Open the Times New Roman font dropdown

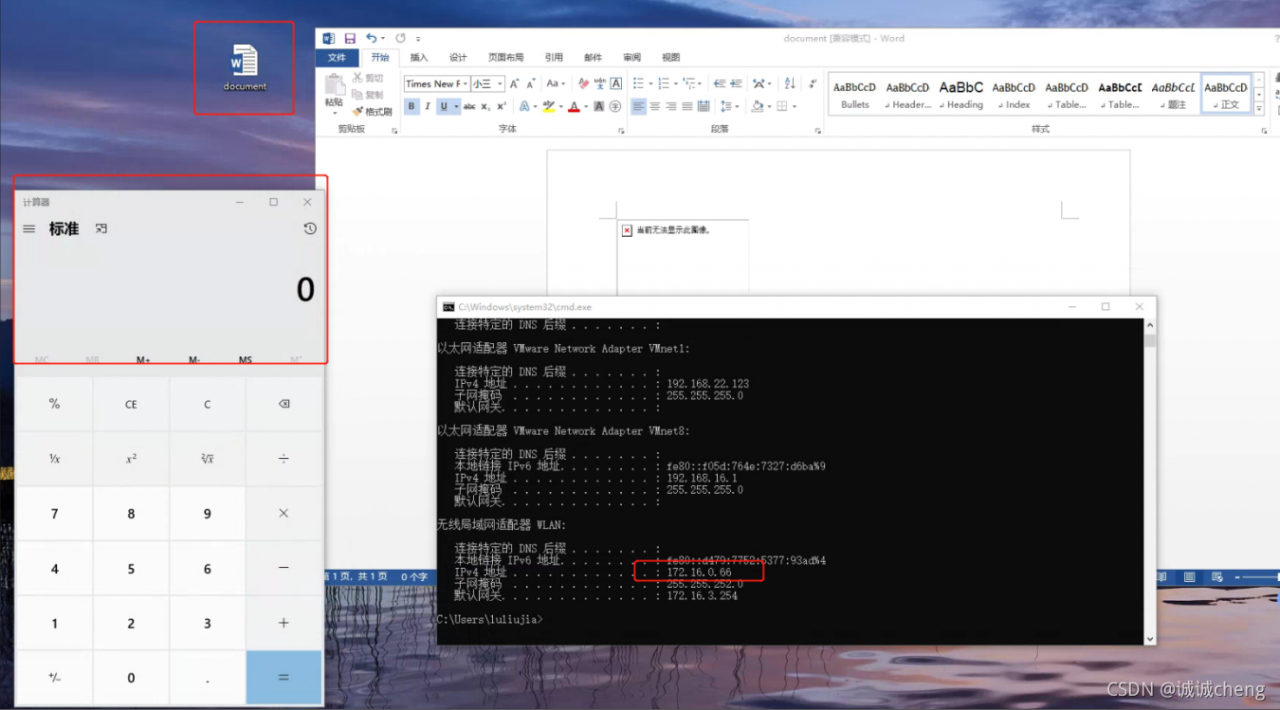465,84
